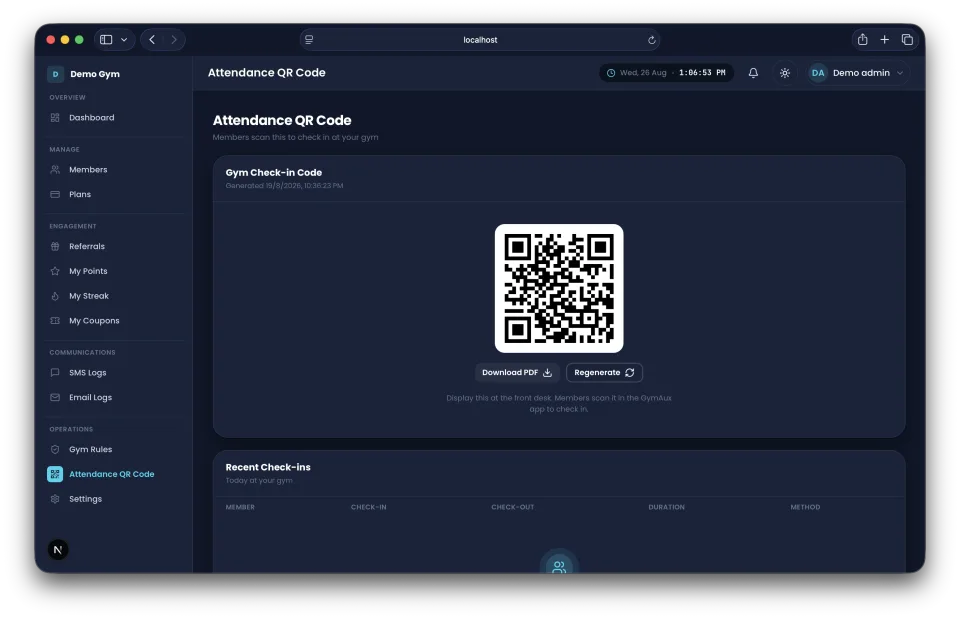960x619 pixels.
Task: Select Attendance QR Code in sidebar
Action: pyautogui.click(x=111, y=474)
